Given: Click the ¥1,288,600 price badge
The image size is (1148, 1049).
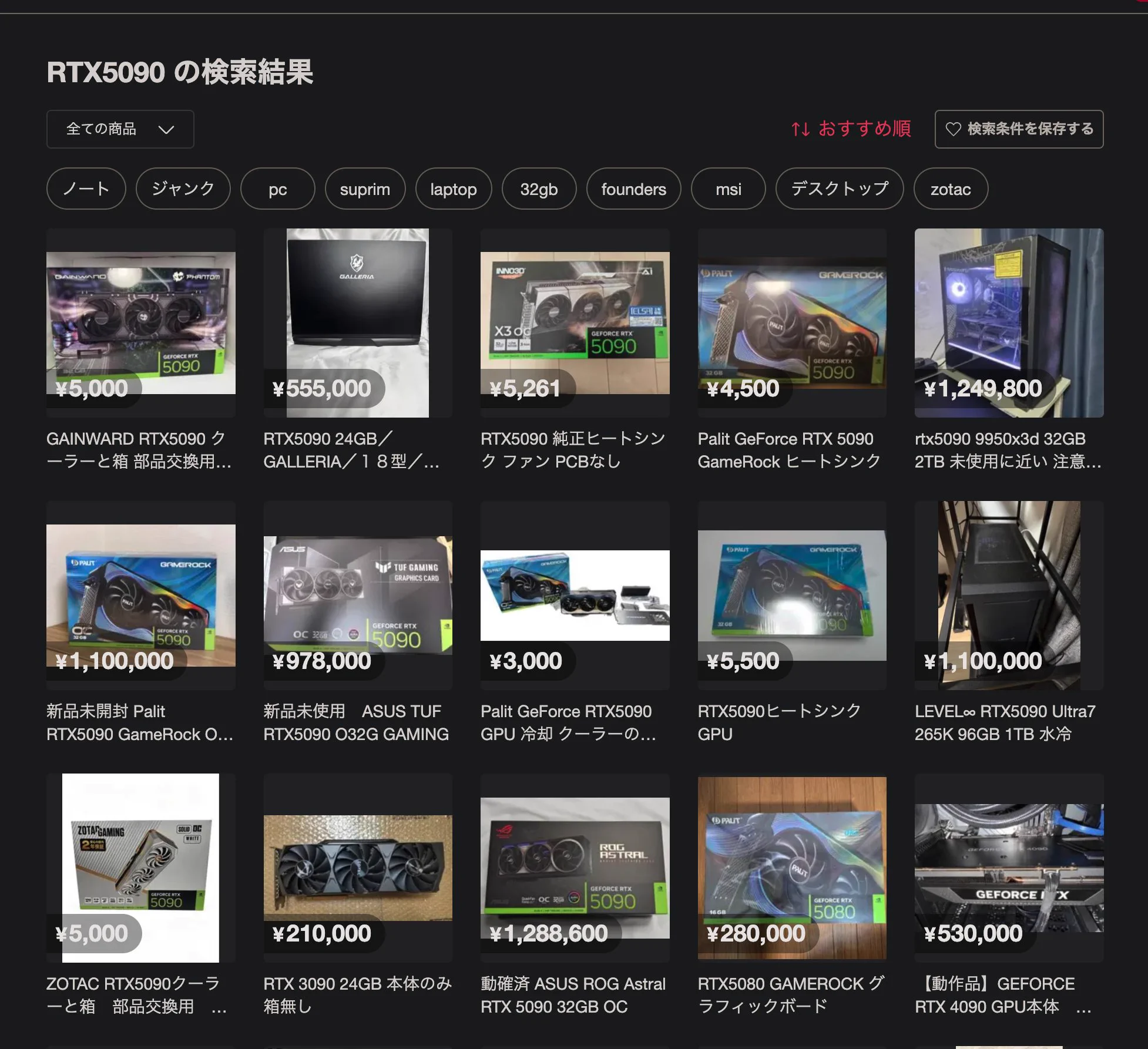Looking at the screenshot, I should coord(550,933).
